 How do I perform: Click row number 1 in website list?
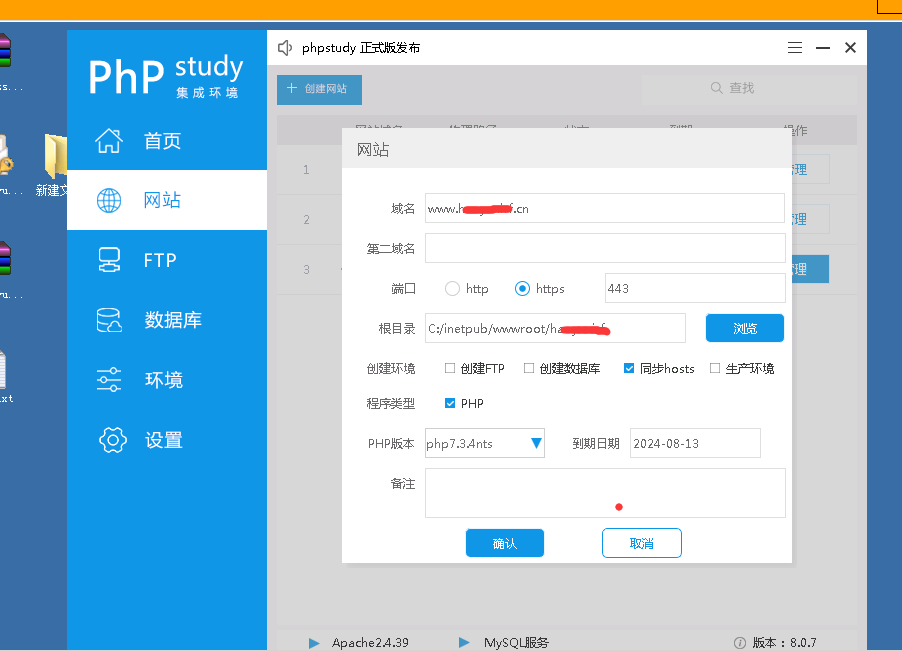click(306, 170)
